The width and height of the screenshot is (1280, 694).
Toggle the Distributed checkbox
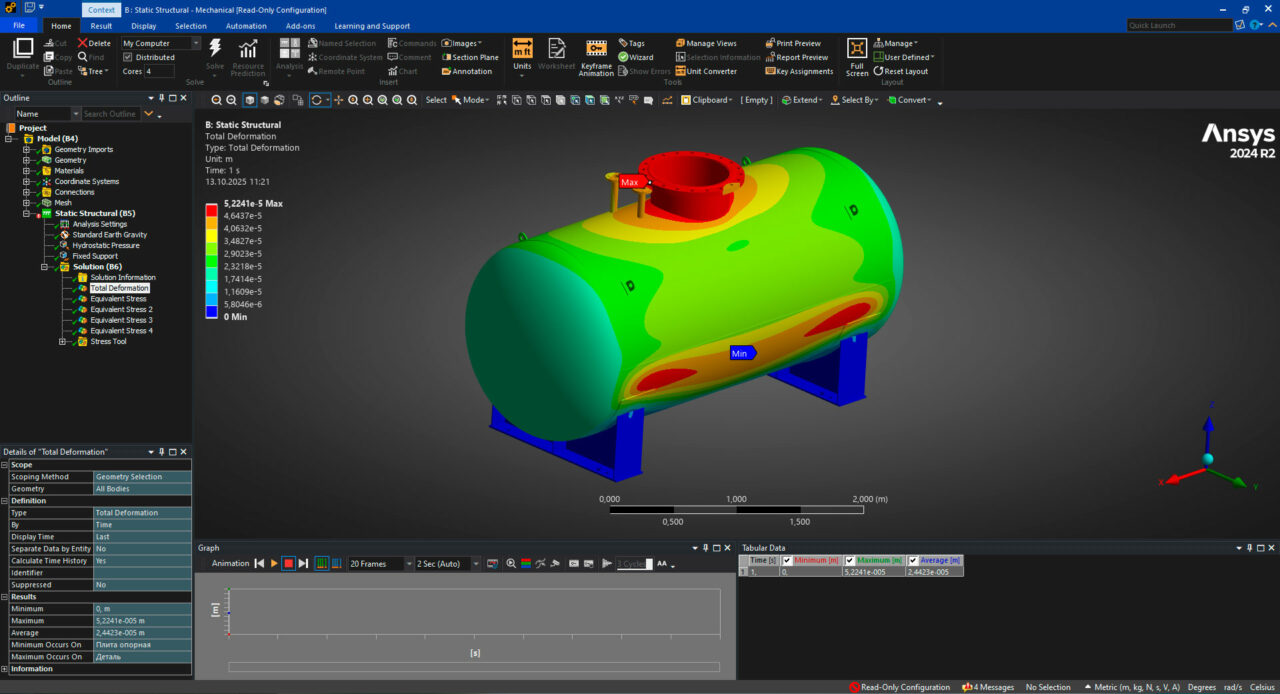127,57
